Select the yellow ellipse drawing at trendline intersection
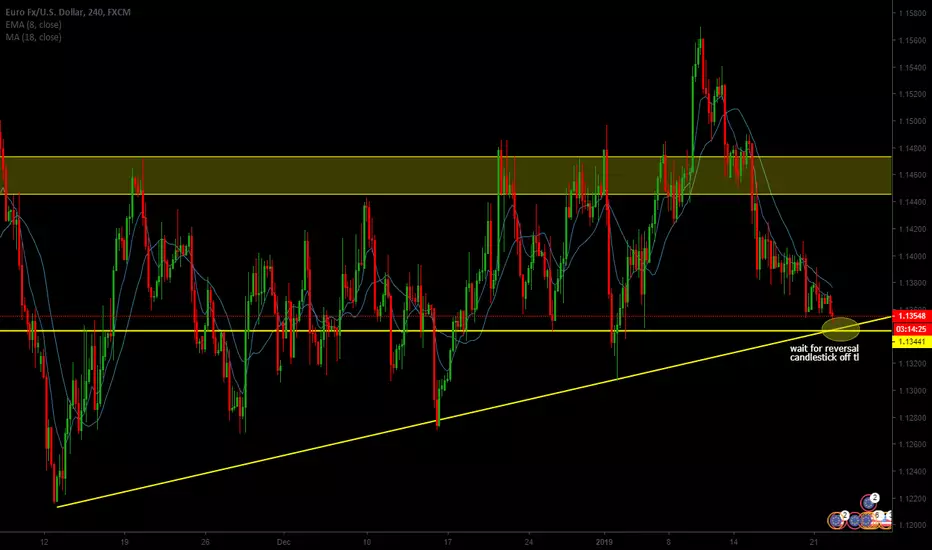Viewport: 932px width, 550px height. click(x=840, y=328)
